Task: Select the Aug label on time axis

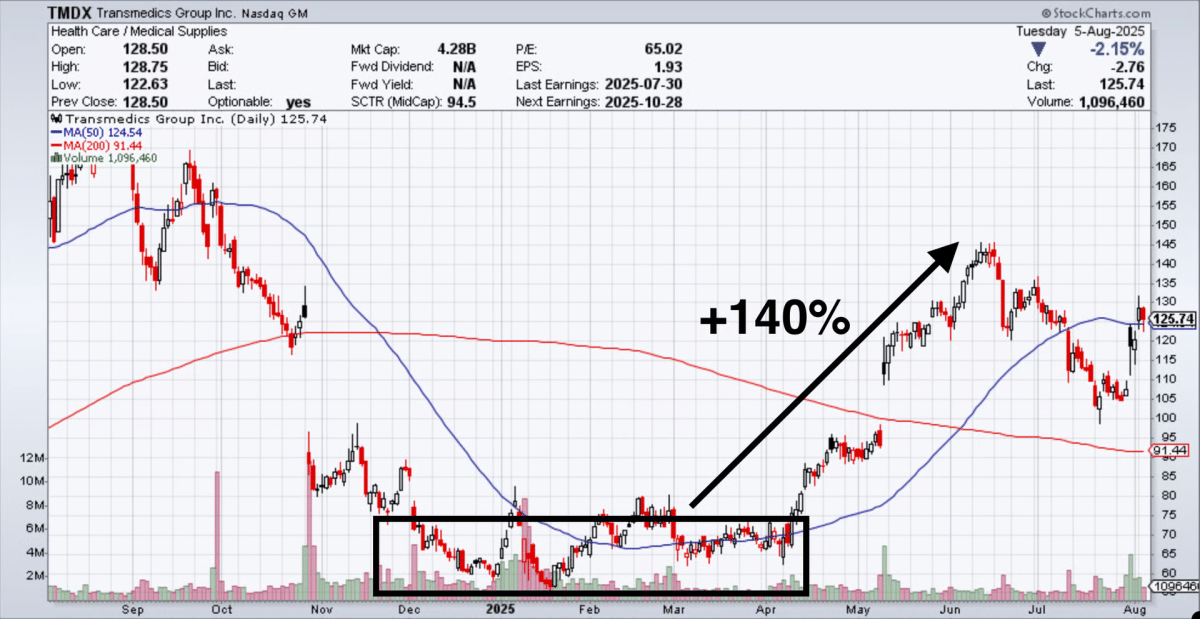Action: coord(1131,607)
